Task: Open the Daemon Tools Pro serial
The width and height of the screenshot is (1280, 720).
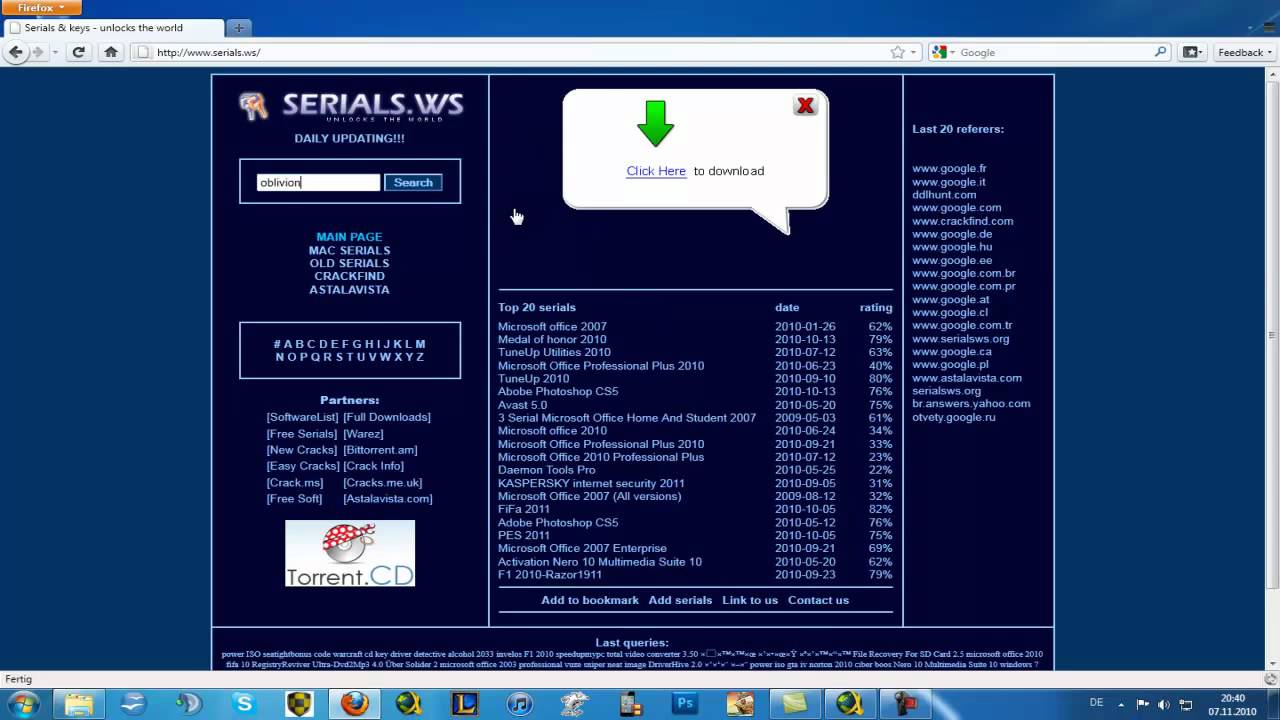Action: pos(547,470)
